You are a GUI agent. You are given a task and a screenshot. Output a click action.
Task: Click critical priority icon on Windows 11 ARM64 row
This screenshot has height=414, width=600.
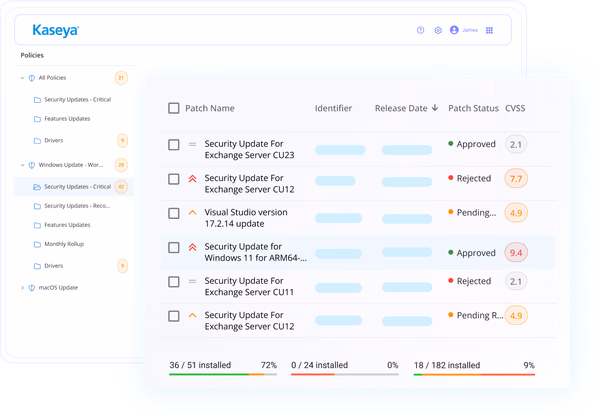192,247
